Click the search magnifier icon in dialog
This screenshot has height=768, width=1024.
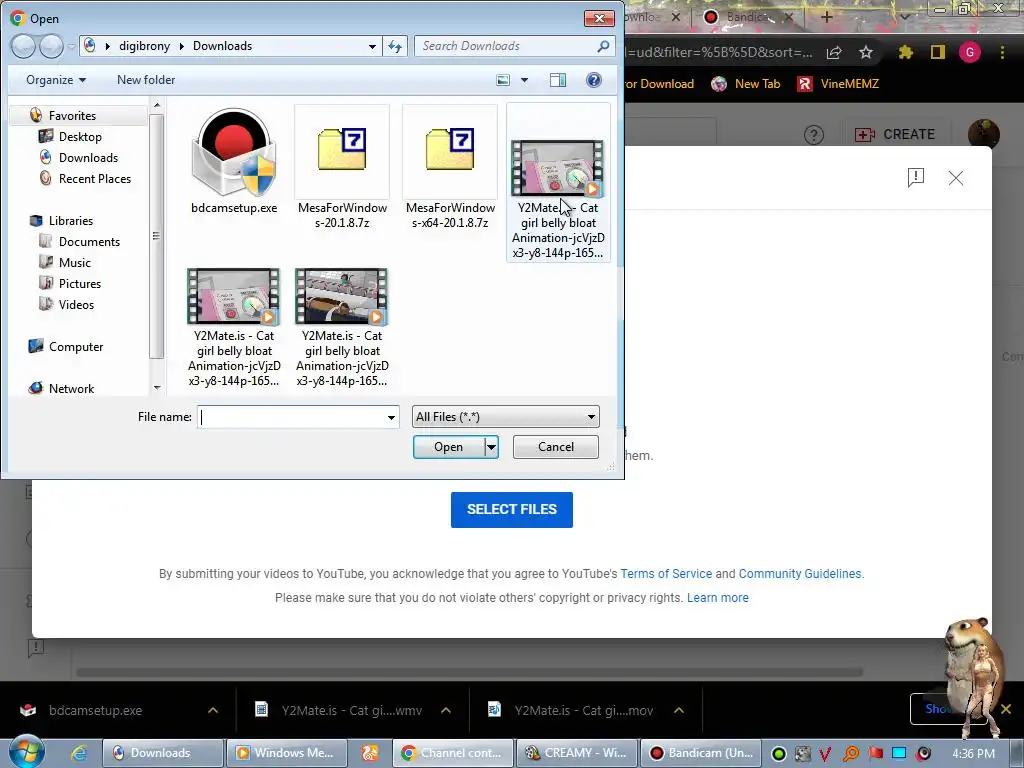tap(603, 46)
